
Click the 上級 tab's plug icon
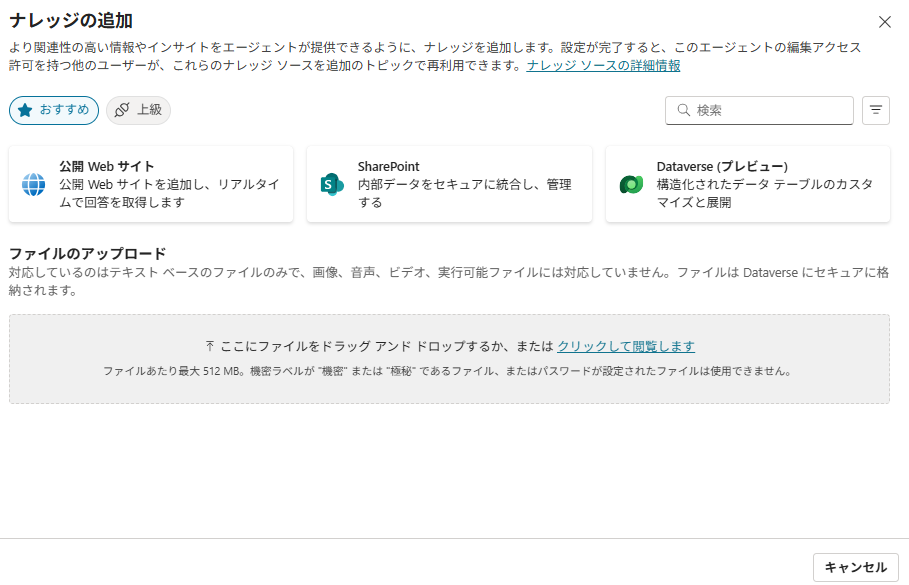click(x=122, y=110)
